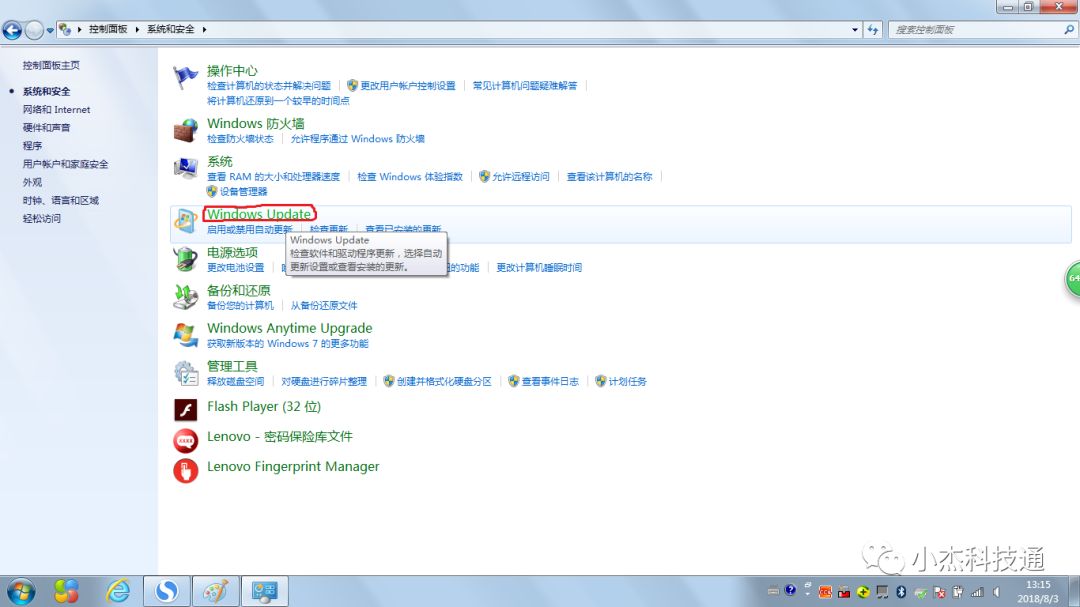Click 允许程序通过 Windows 防火墙 link

click(357, 139)
